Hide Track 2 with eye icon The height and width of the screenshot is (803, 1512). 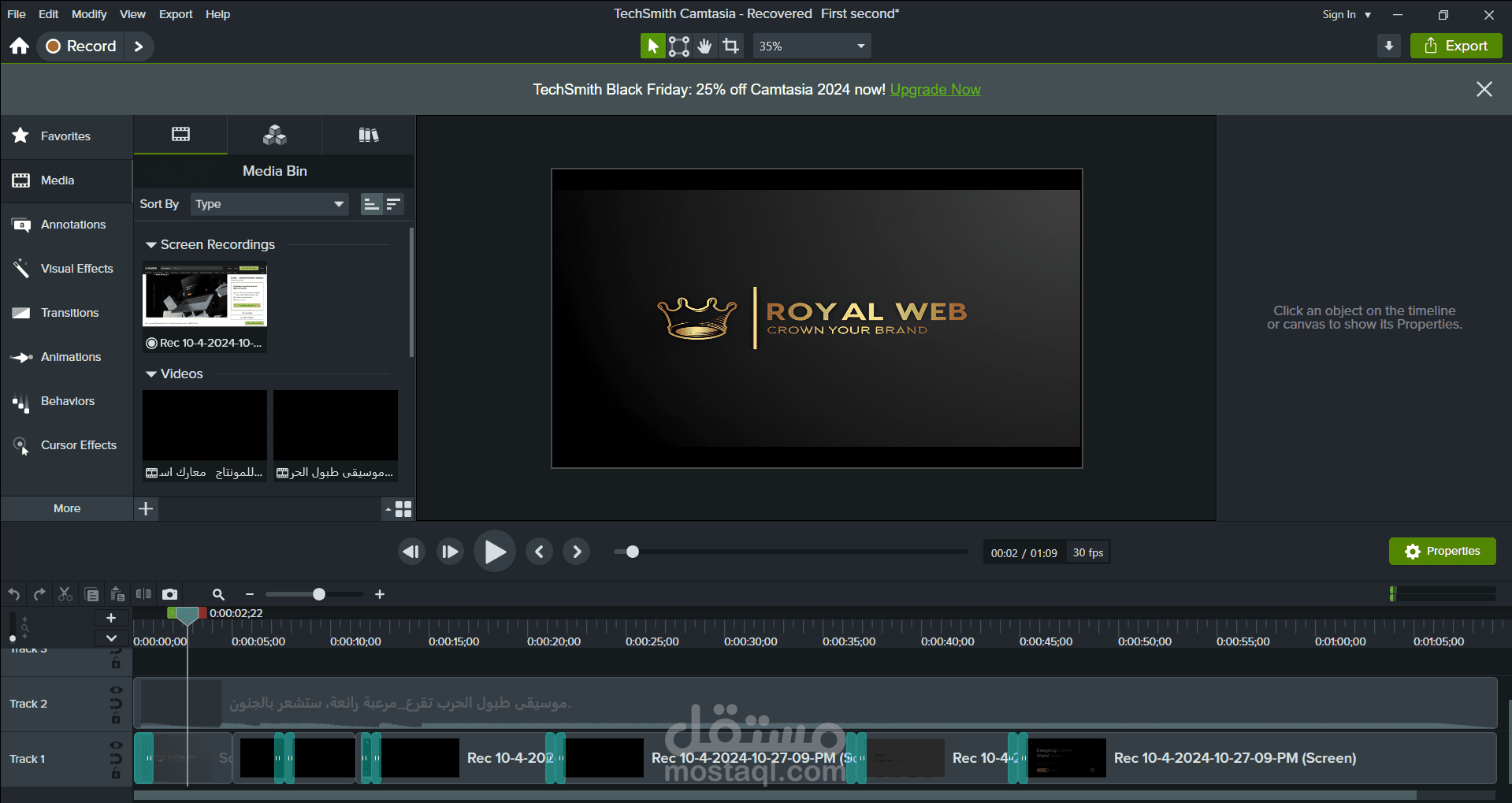[116, 690]
